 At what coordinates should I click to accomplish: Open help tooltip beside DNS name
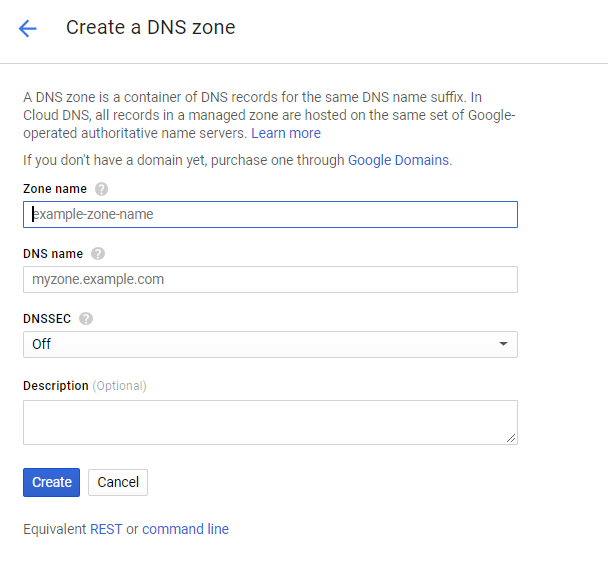98,254
